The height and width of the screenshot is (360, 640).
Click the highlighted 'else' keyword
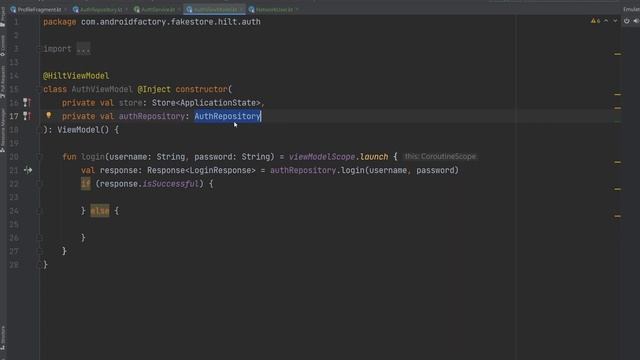pyautogui.click(x=100, y=211)
